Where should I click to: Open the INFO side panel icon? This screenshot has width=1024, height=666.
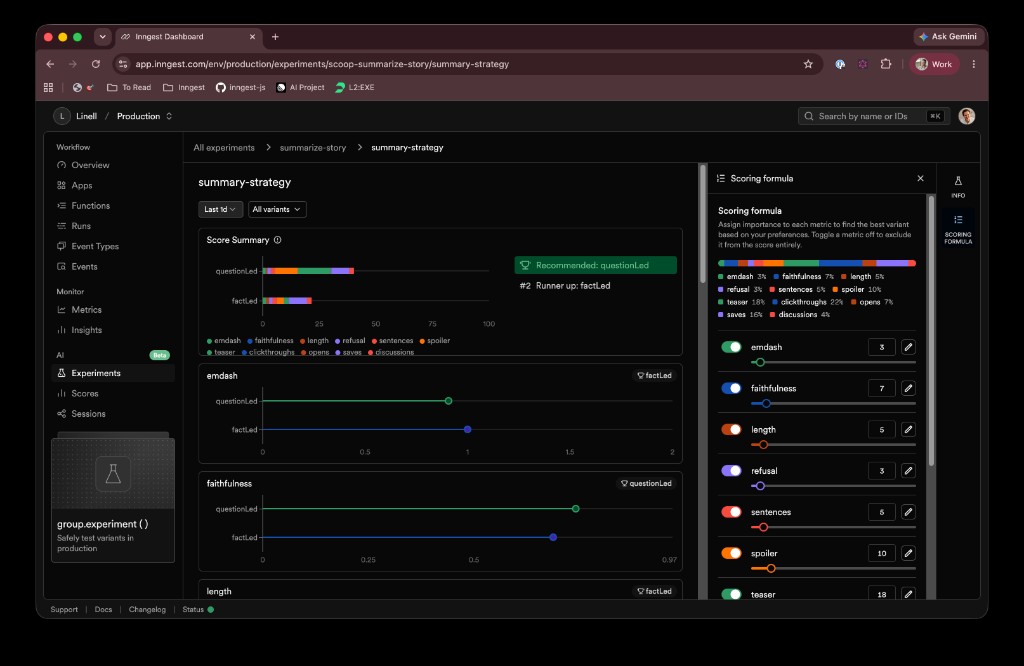point(958,186)
